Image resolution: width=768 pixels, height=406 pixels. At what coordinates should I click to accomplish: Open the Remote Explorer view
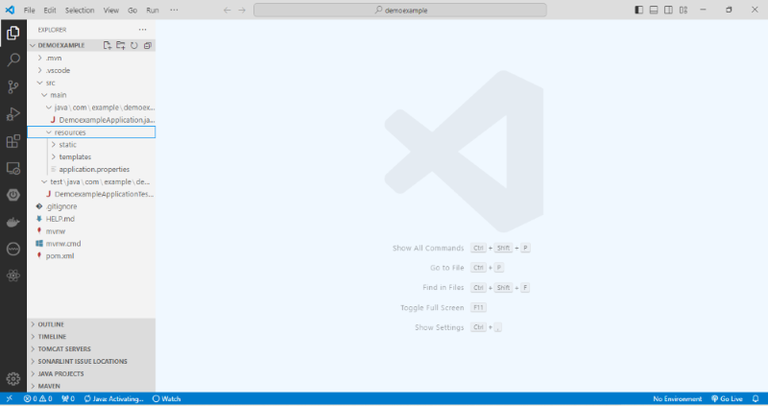(13, 168)
